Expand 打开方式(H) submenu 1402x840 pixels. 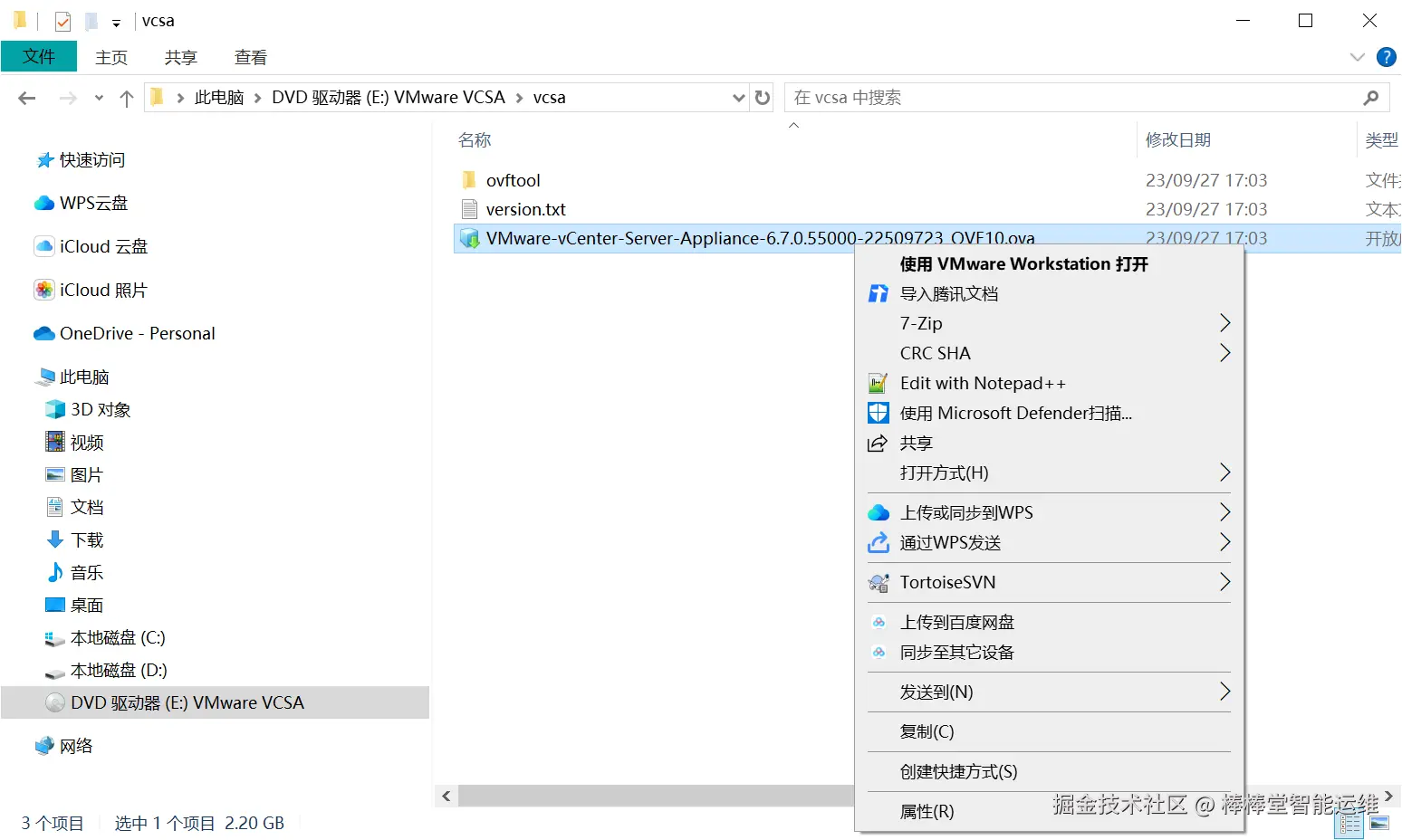pos(1050,473)
